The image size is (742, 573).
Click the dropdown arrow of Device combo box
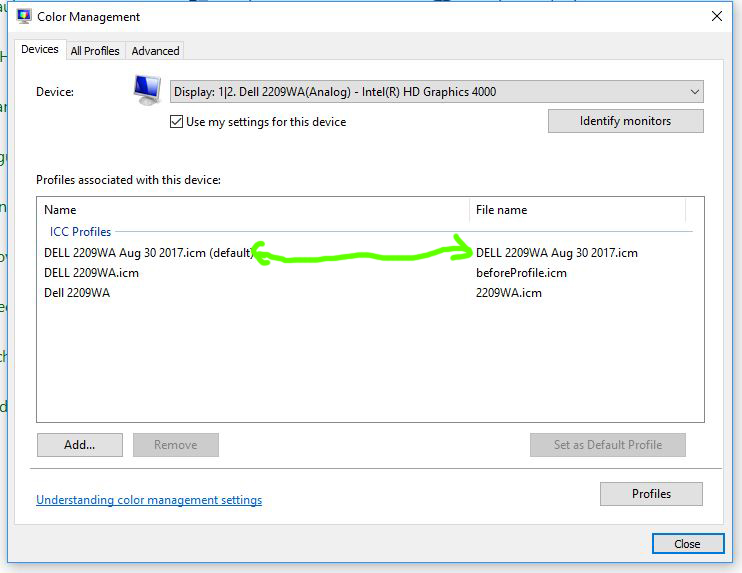(x=694, y=92)
